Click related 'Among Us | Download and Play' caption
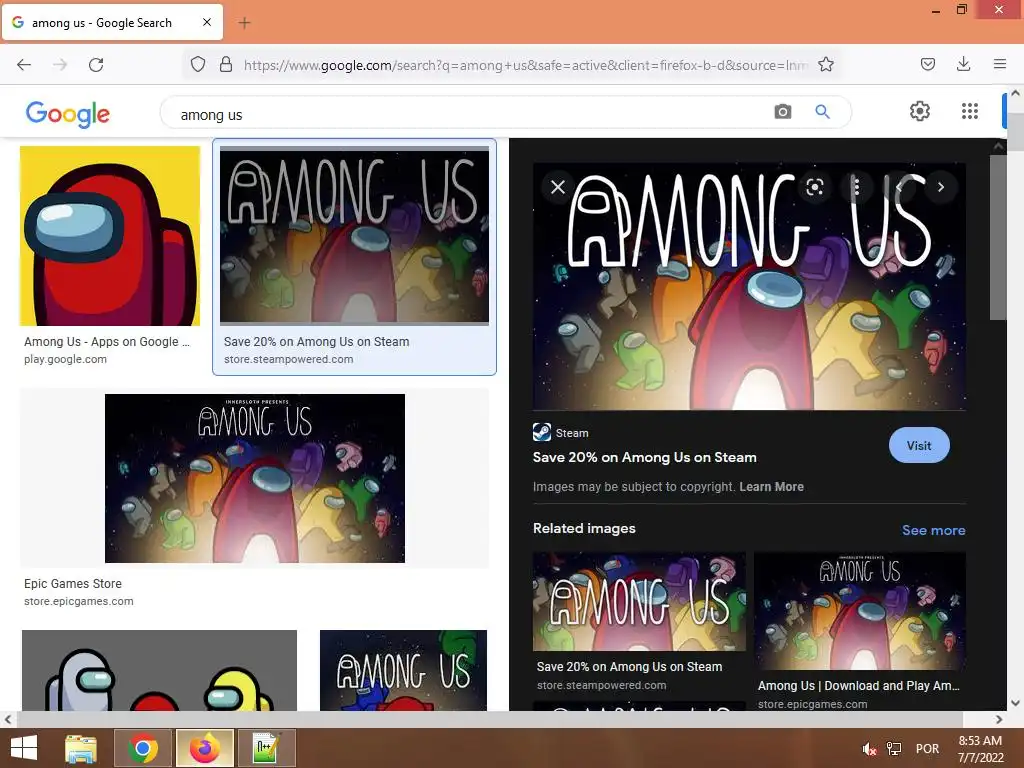Image resolution: width=1024 pixels, height=768 pixels. click(x=859, y=686)
